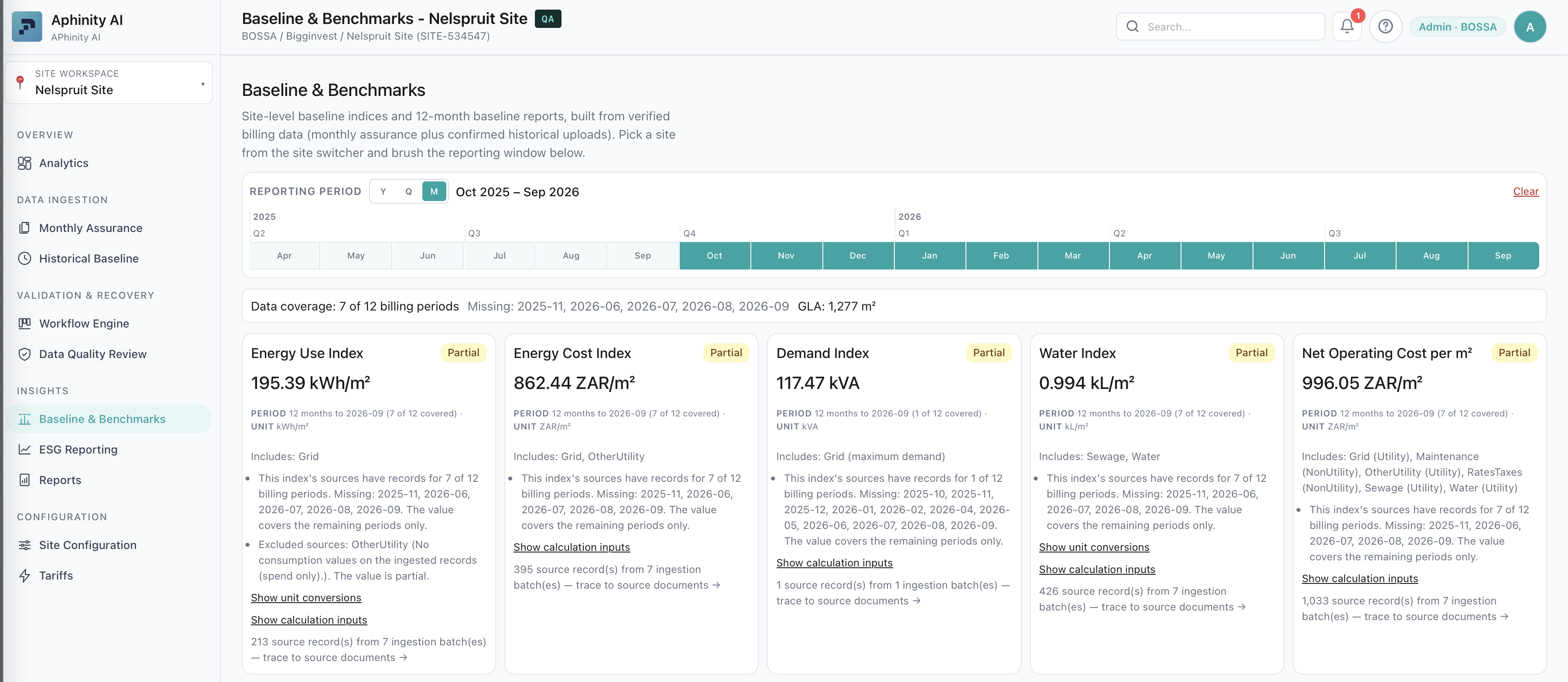Show calculation inputs for Energy Cost Index

click(x=572, y=547)
